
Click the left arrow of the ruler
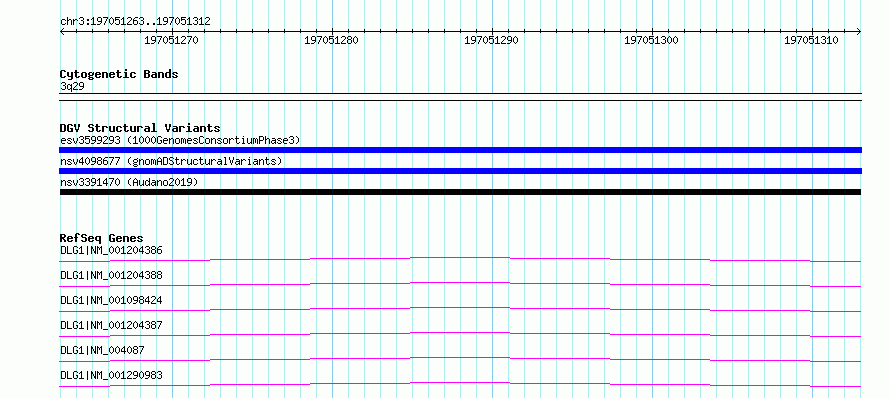(x=62, y=32)
